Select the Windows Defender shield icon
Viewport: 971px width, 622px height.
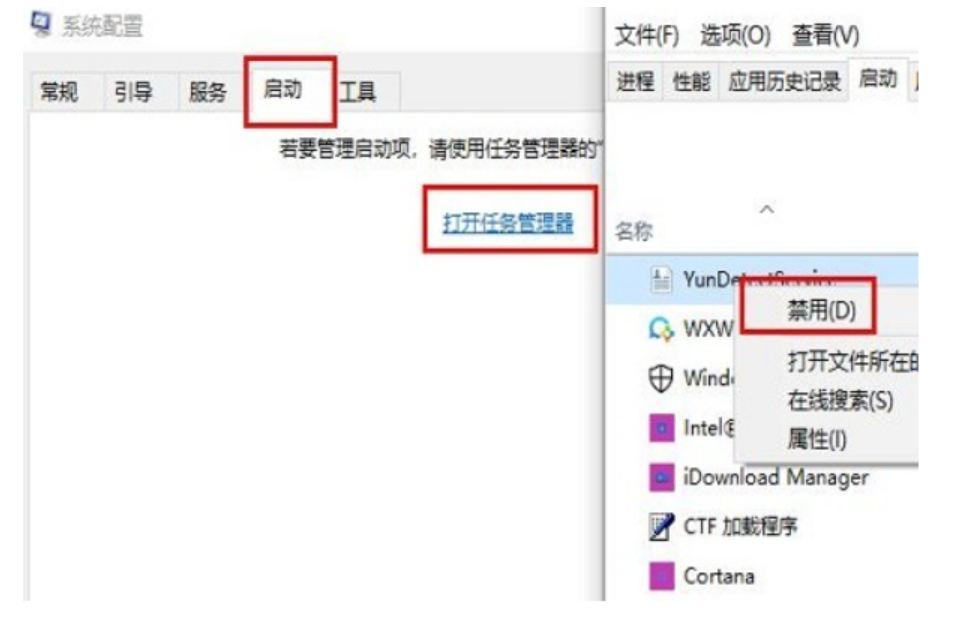coord(661,378)
